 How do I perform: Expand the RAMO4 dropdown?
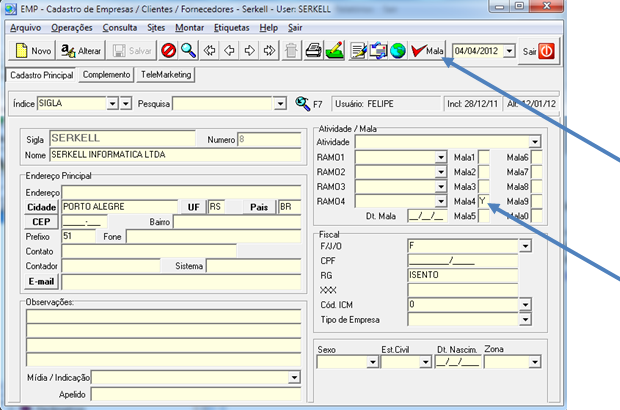coord(441,201)
